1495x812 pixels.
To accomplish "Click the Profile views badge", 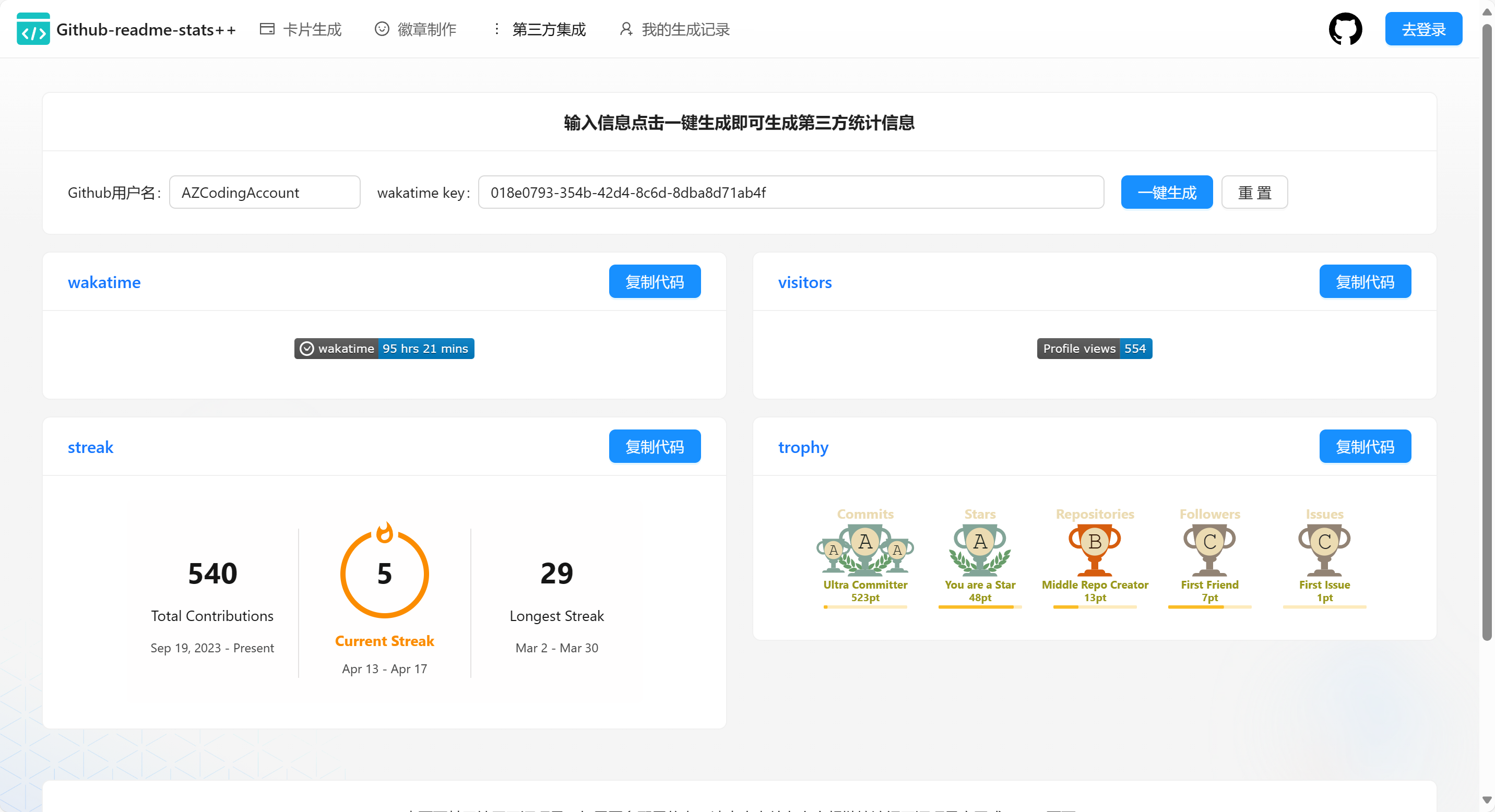I will point(1094,349).
